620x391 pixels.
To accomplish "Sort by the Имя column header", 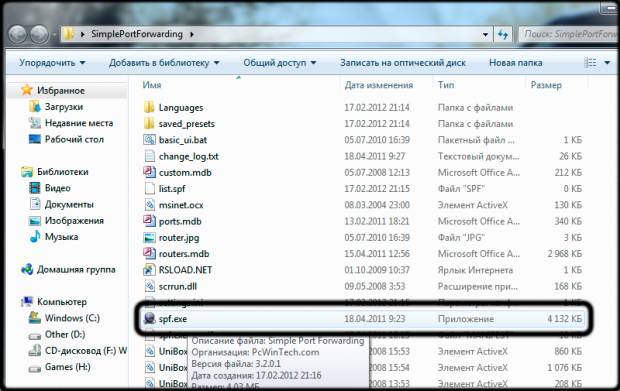I will point(152,85).
